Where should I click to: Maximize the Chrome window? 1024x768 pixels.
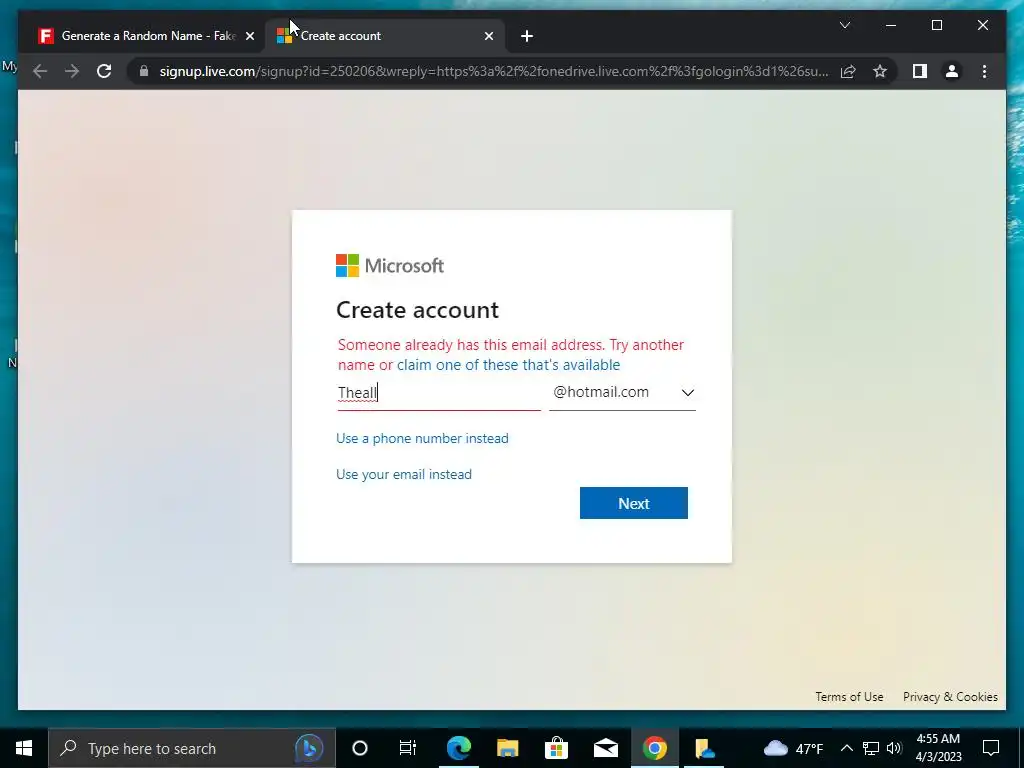click(x=936, y=25)
